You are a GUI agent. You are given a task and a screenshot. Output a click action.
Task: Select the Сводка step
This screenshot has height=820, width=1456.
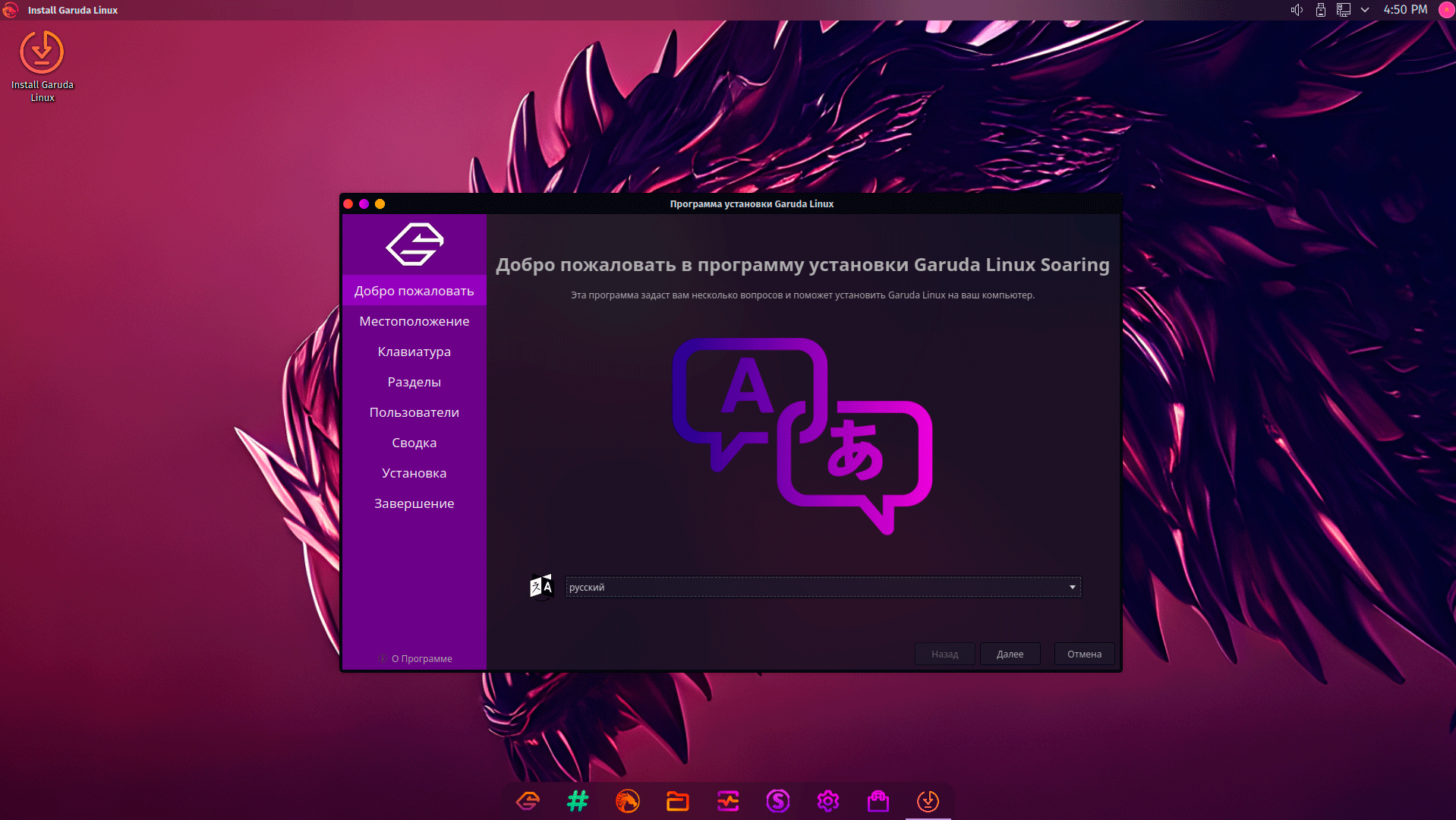point(414,443)
